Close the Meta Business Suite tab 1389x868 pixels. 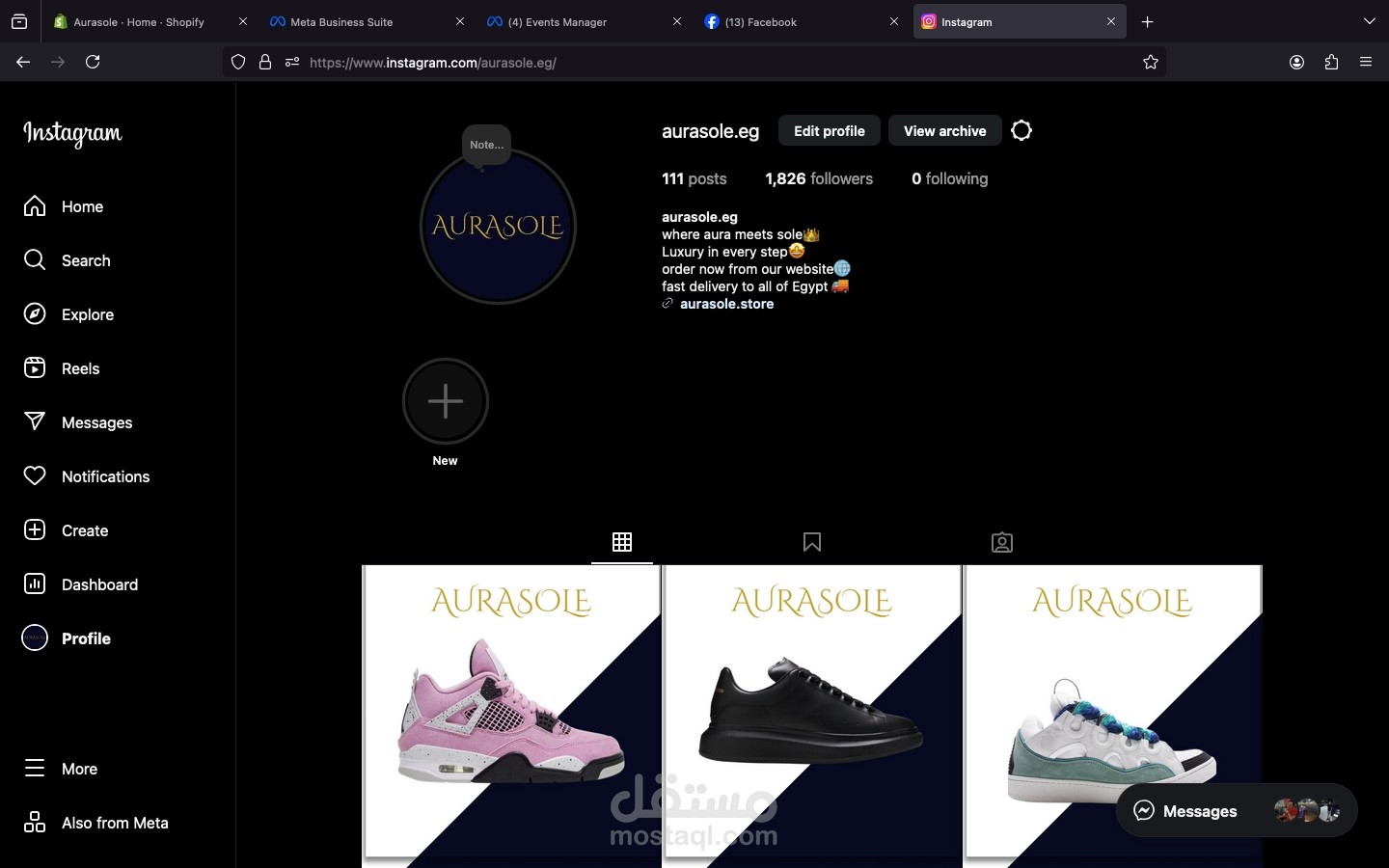[x=460, y=21]
